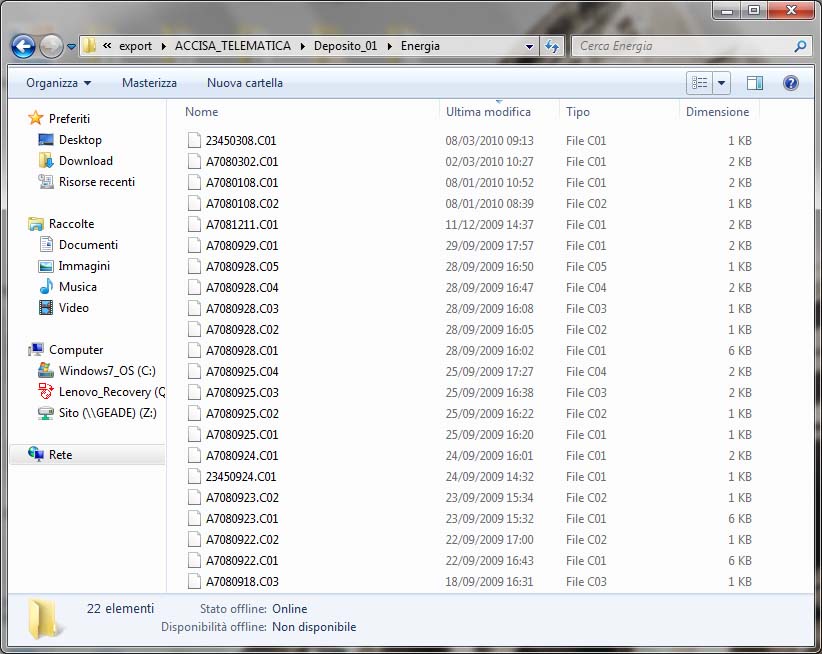Viewport: 822px width, 654px height.
Task: Select the Musica library
Action: (x=77, y=287)
